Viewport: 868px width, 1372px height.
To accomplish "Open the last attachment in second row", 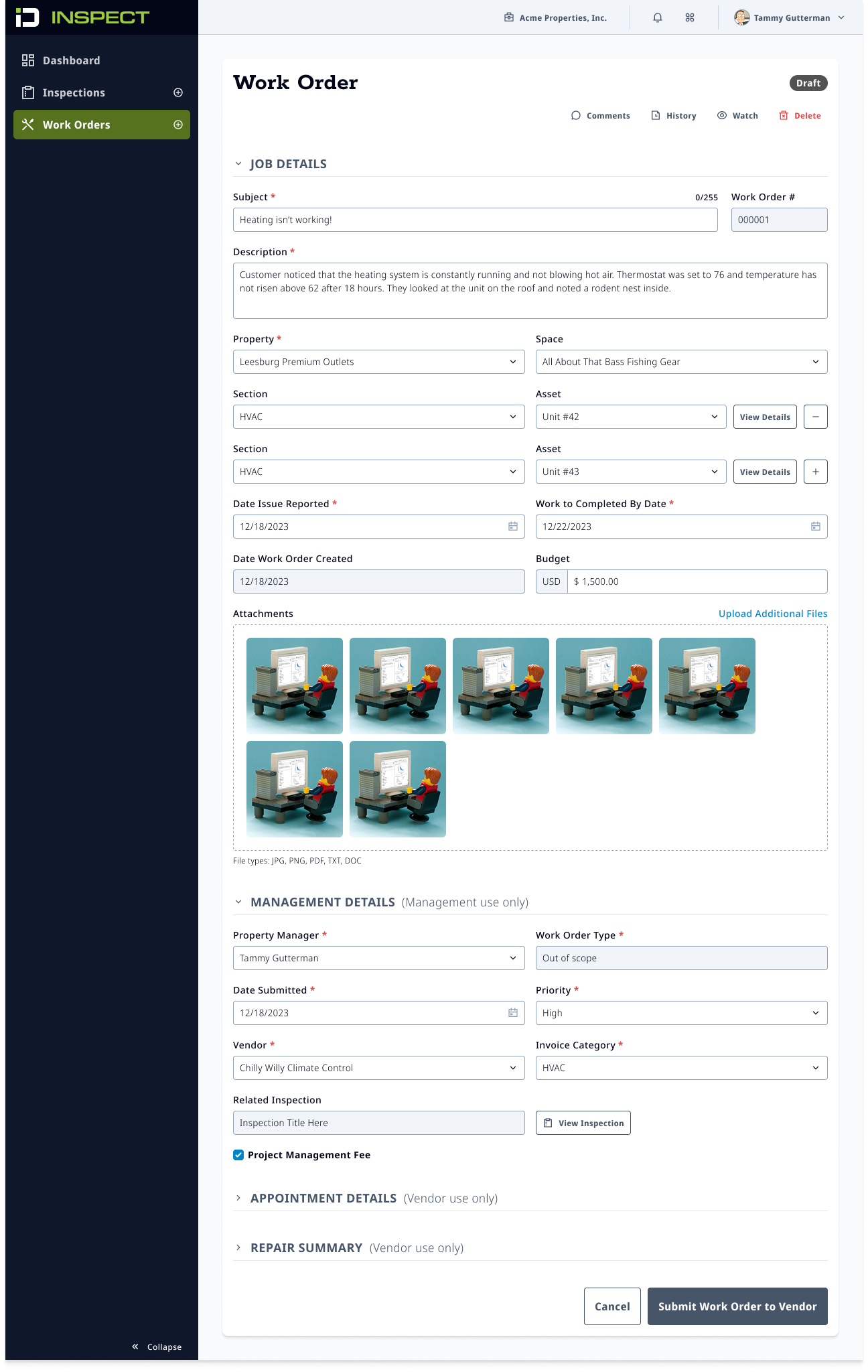I will point(398,789).
